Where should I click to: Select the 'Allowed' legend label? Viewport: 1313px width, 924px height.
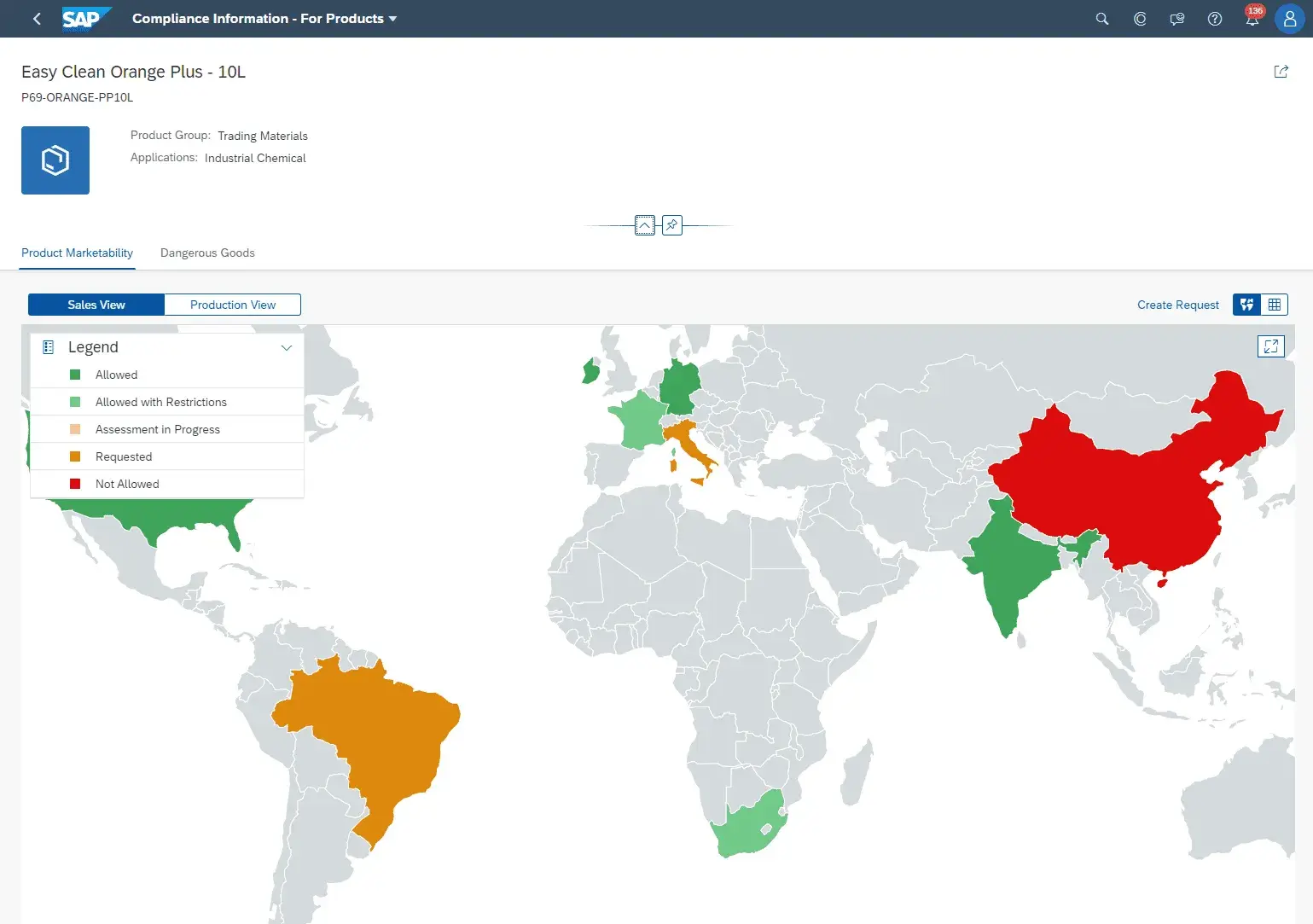click(116, 375)
